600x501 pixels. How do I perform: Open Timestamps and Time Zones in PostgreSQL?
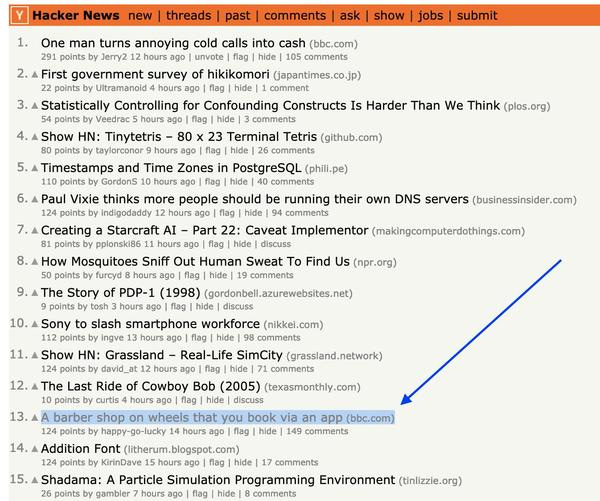[x=171, y=168]
